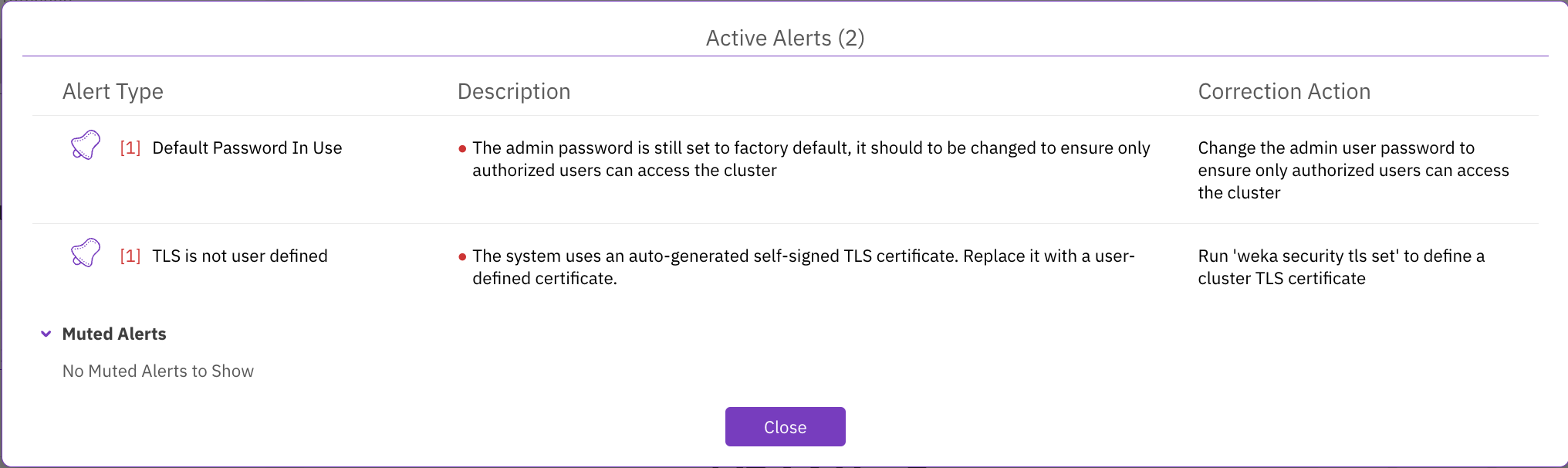
Task: Select the TLS is not user defined name
Action: coord(240,256)
